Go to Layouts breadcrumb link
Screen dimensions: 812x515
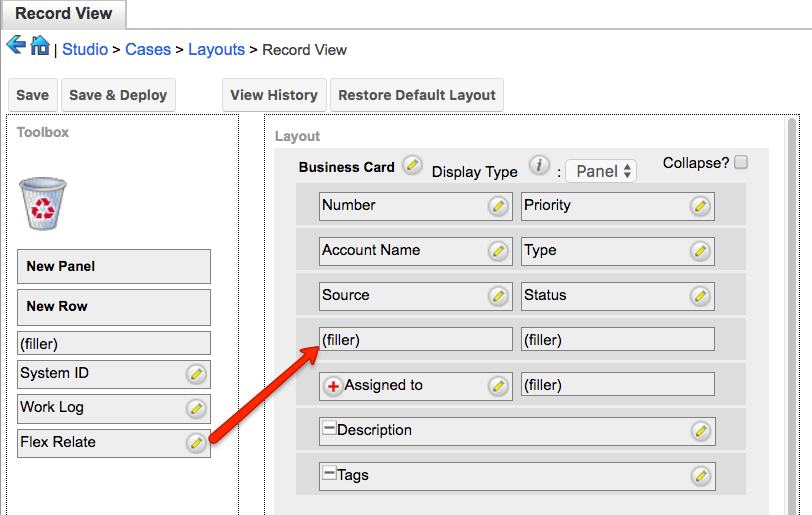(x=216, y=49)
